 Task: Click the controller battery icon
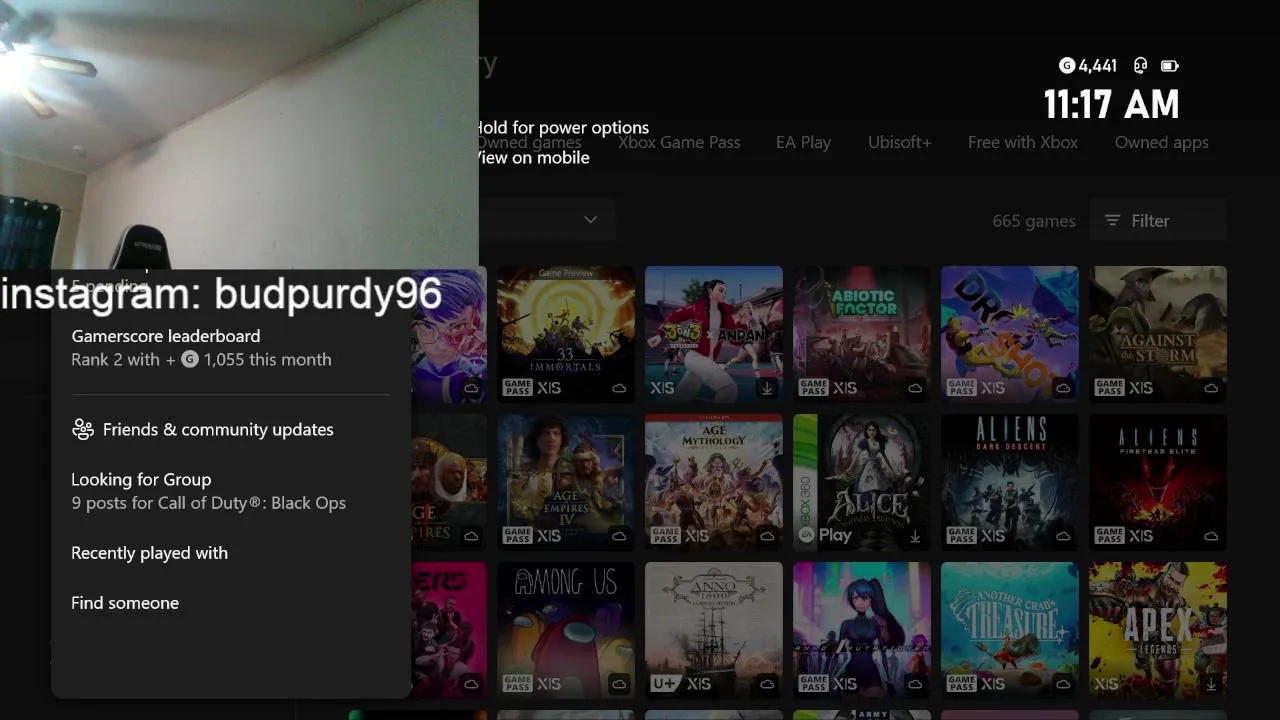[1169, 66]
